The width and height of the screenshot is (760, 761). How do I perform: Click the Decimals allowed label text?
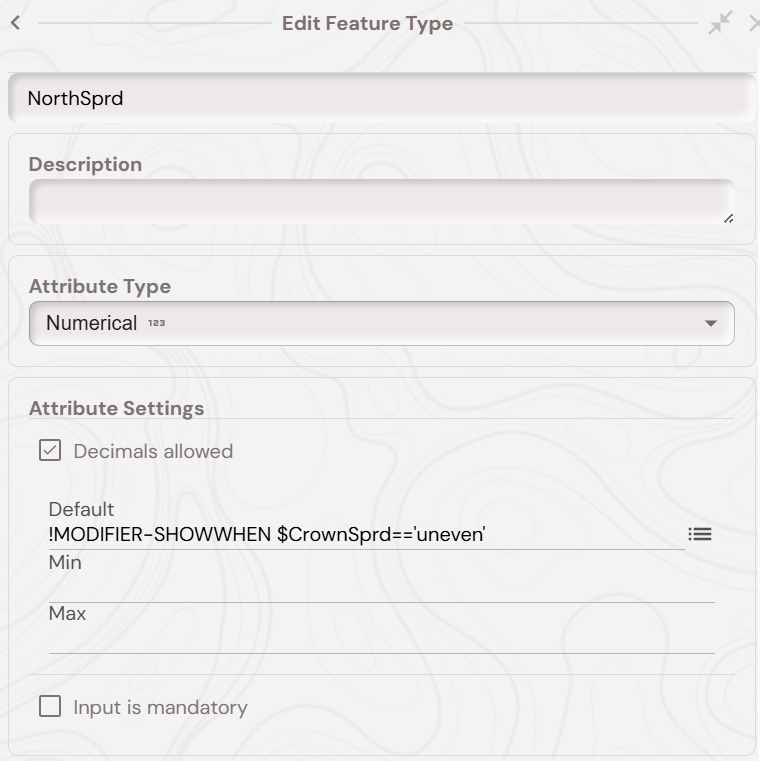(x=153, y=452)
